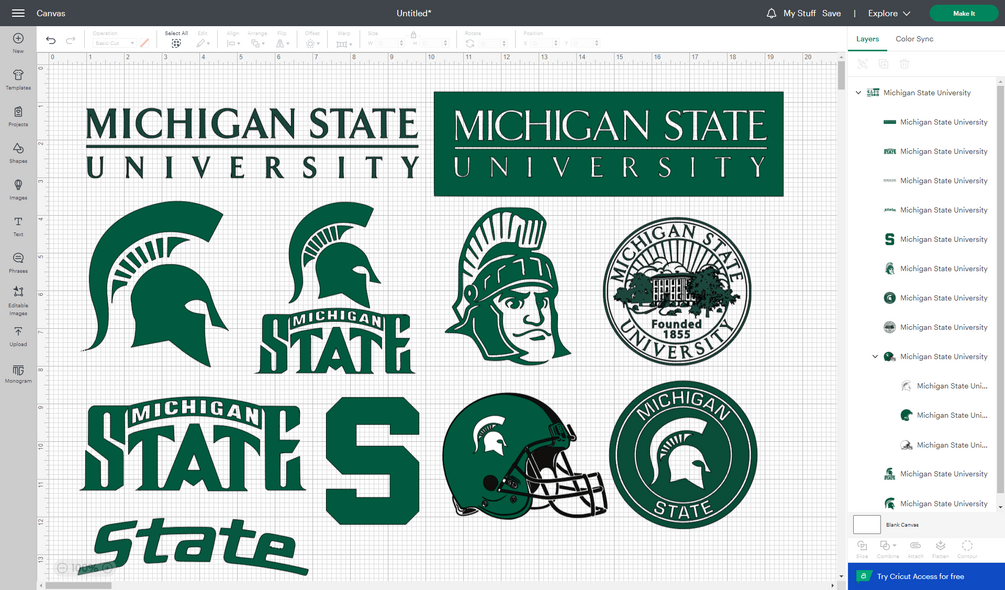This screenshot has height=590, width=1005.
Task: Zoom out with the minus button
Action: tap(62, 568)
